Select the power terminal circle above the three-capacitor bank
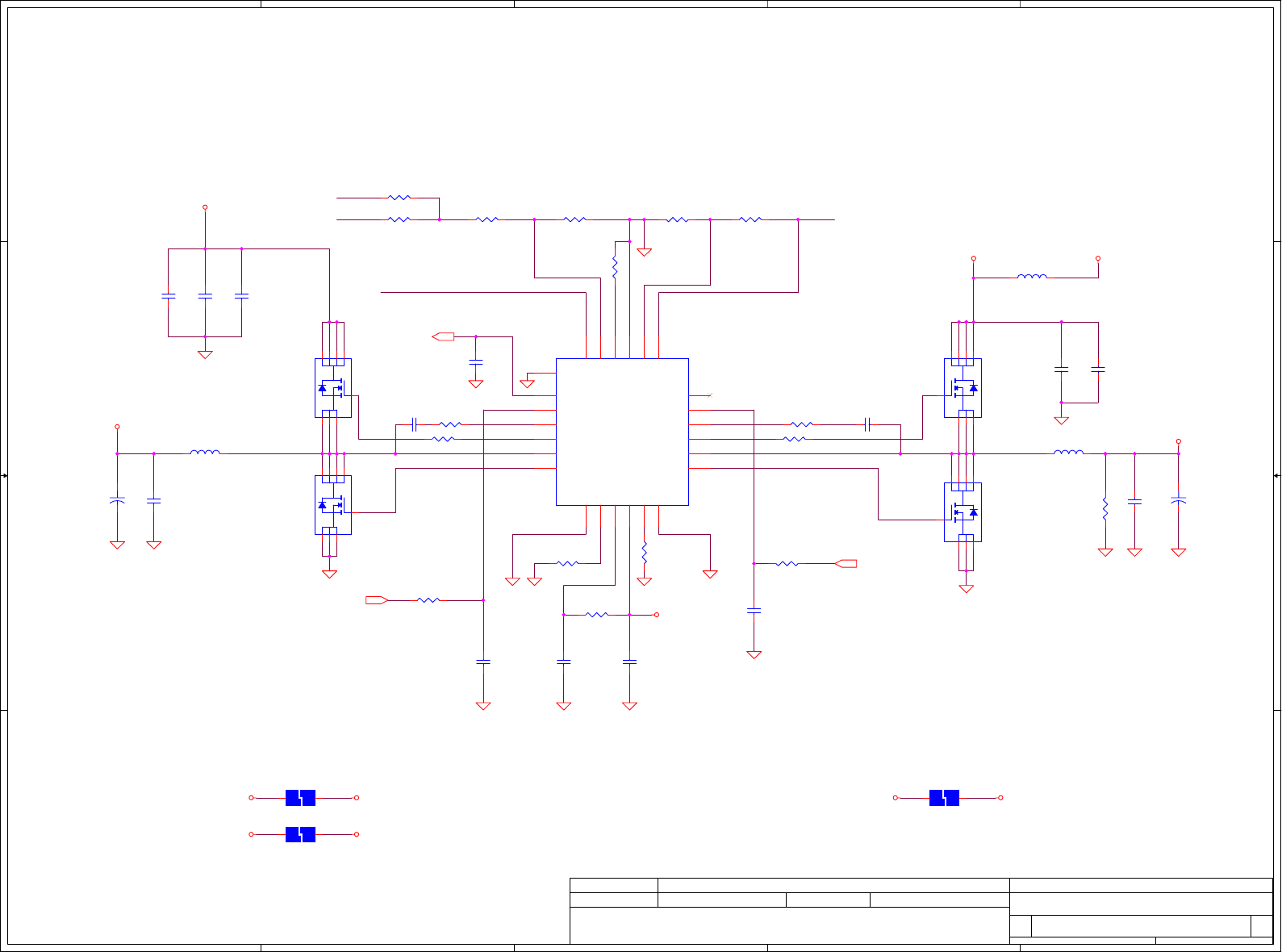 [x=205, y=207]
